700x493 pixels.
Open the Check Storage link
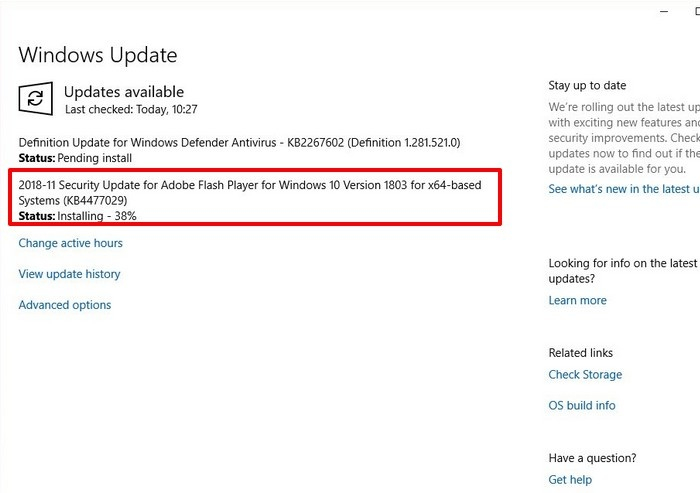coord(585,375)
